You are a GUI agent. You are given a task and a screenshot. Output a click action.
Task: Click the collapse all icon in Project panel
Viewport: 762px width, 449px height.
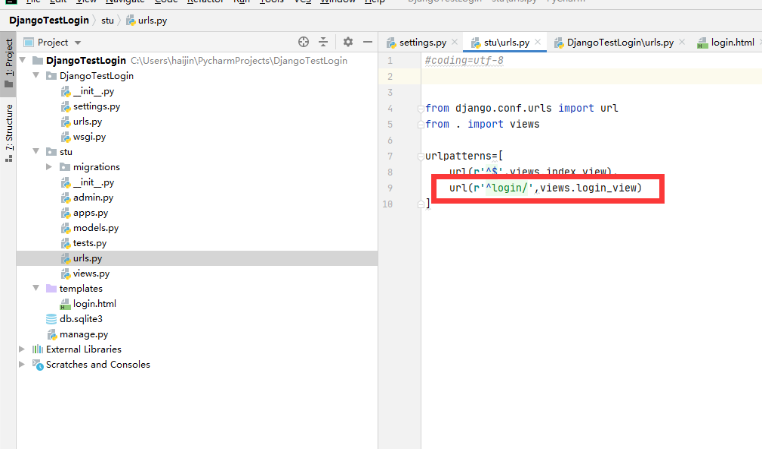[323, 42]
